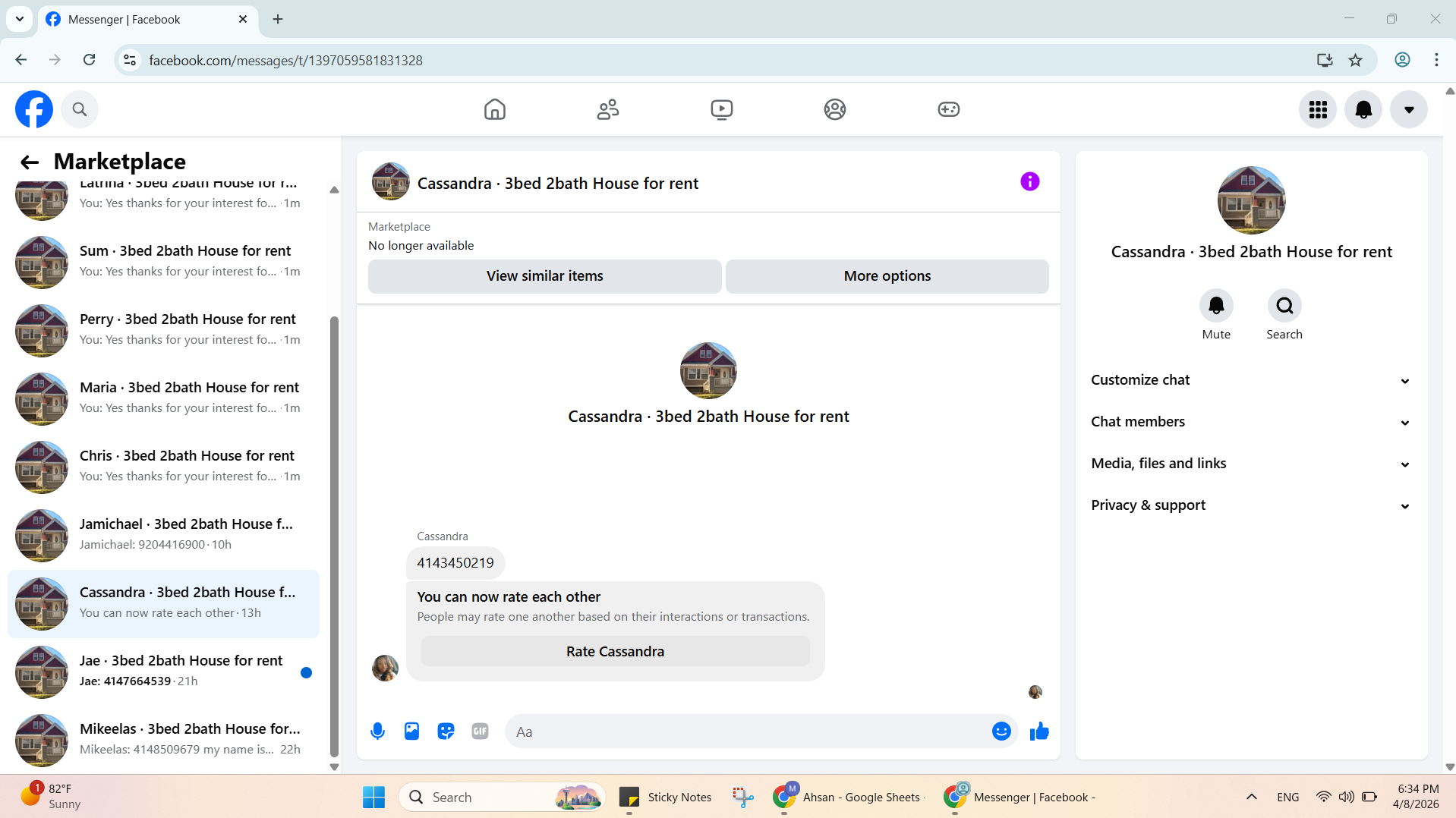Switch to Ahsan - Google Sheets taskbar window
The height and width of the screenshot is (818, 1456).
tap(848, 798)
